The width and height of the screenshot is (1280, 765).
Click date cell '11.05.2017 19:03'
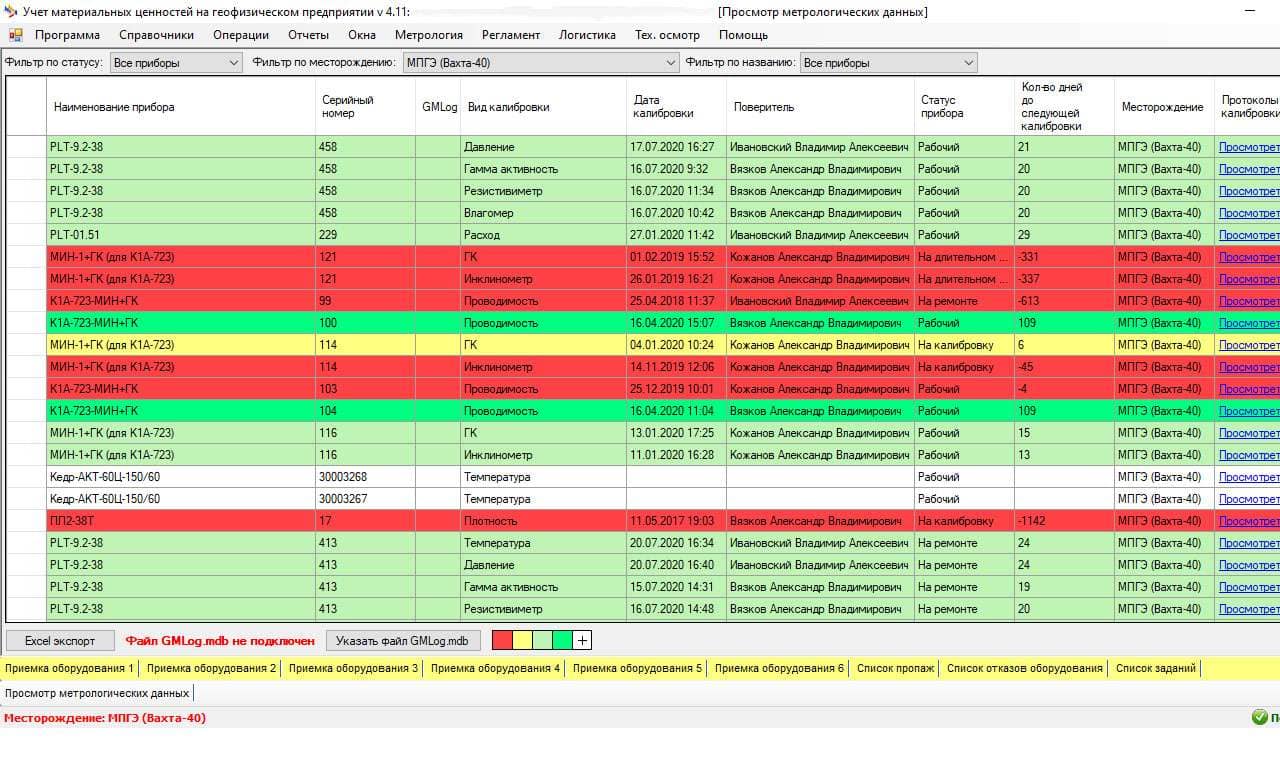pyautogui.click(x=676, y=521)
